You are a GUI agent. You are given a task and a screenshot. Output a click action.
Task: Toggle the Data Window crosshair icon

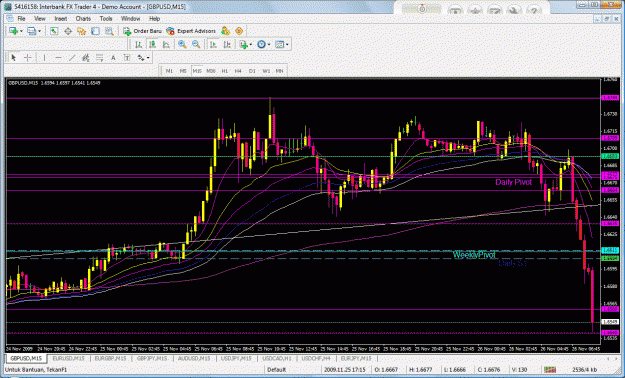click(68, 31)
